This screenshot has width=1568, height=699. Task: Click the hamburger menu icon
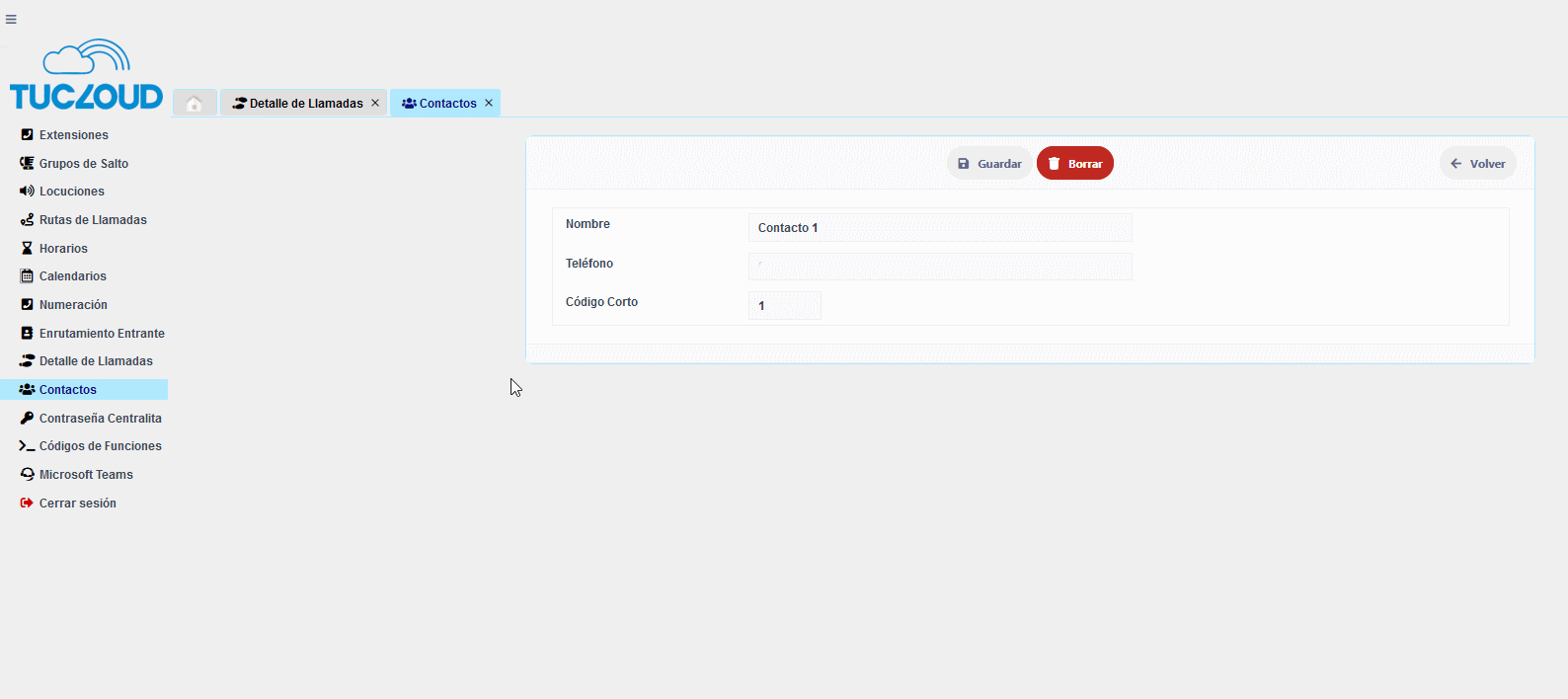click(x=11, y=20)
